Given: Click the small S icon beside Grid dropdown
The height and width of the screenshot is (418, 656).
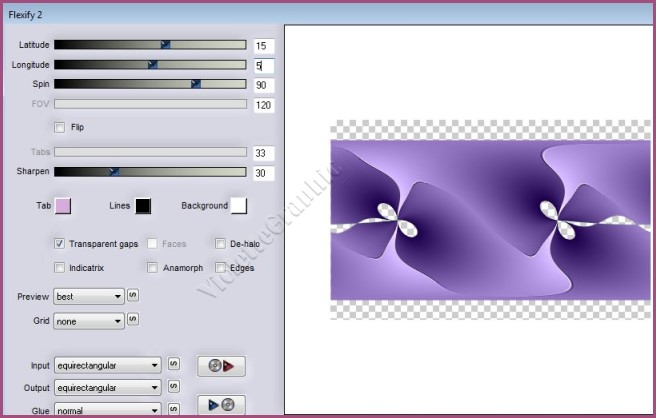Looking at the screenshot, I should coord(133,320).
